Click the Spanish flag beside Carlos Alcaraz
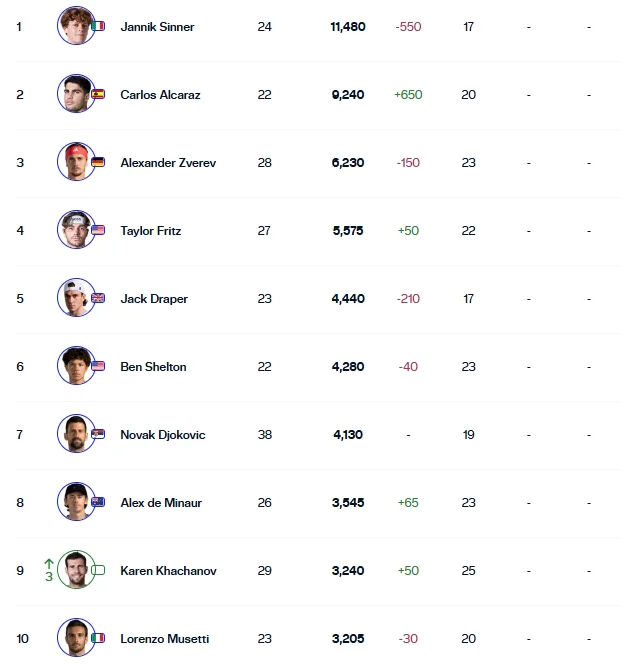Viewport: 632px width, 665px height. 98,94
